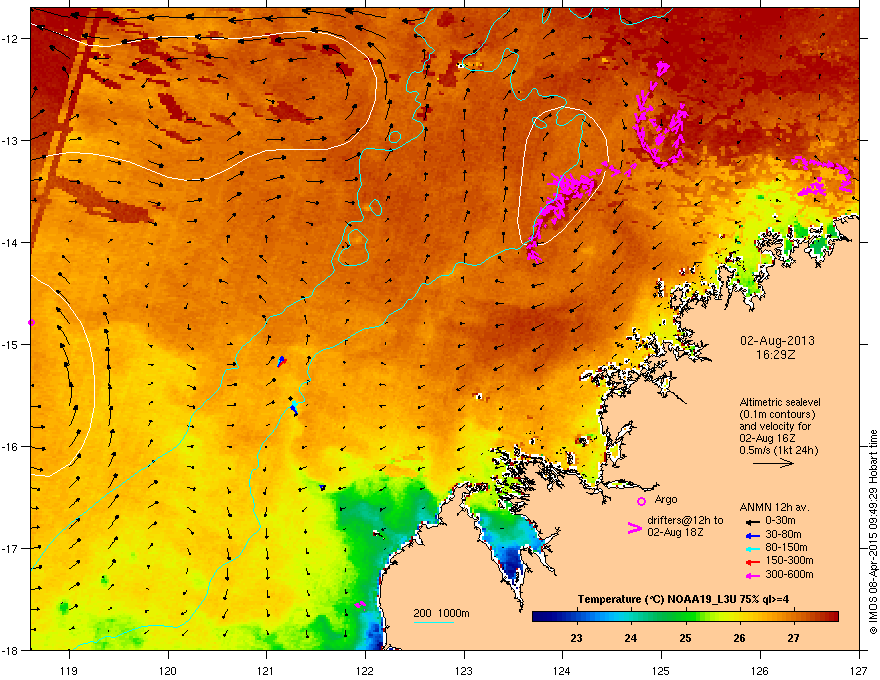Click the '02-Aug-2013' date text

[x=777, y=341]
